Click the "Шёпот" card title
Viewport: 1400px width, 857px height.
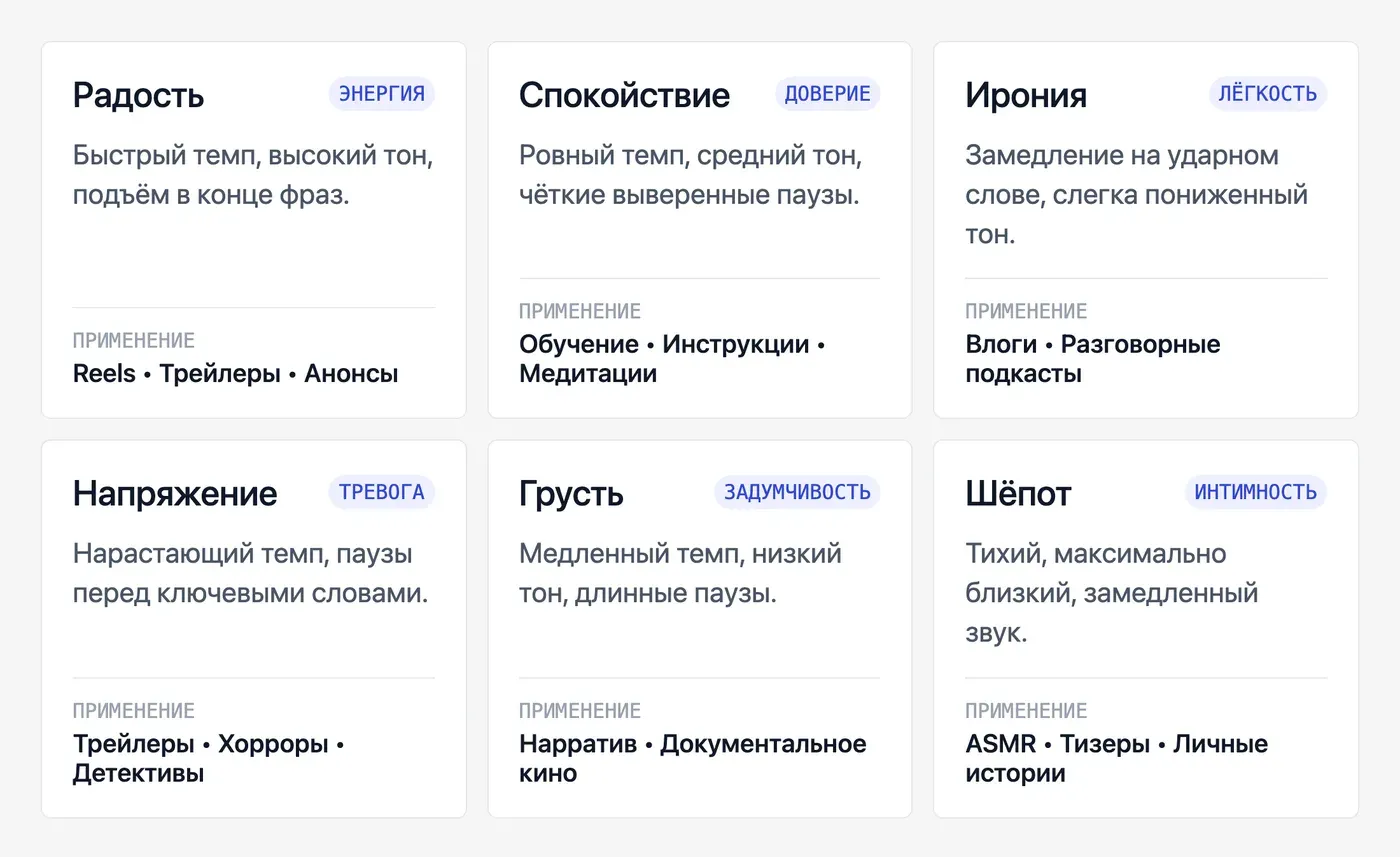click(1018, 493)
